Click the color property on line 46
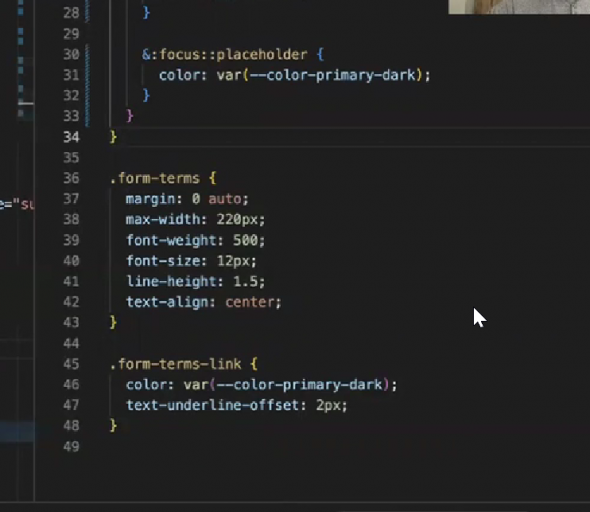 [x=146, y=385]
